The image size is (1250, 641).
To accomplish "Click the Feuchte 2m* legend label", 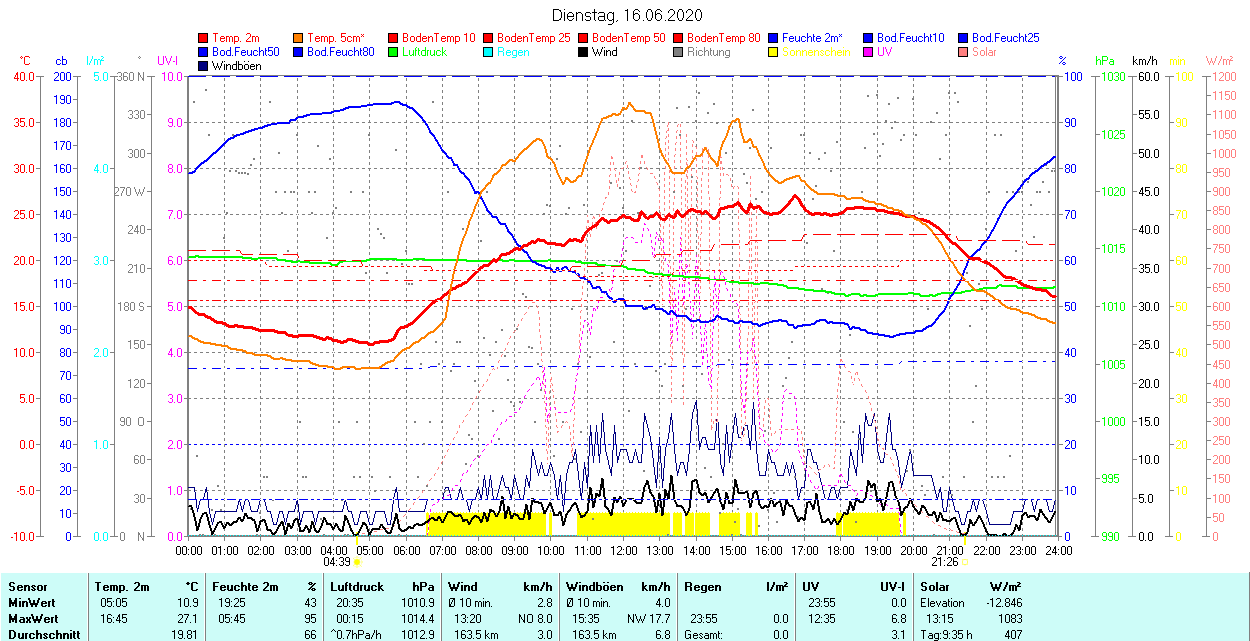I will pos(814,38).
